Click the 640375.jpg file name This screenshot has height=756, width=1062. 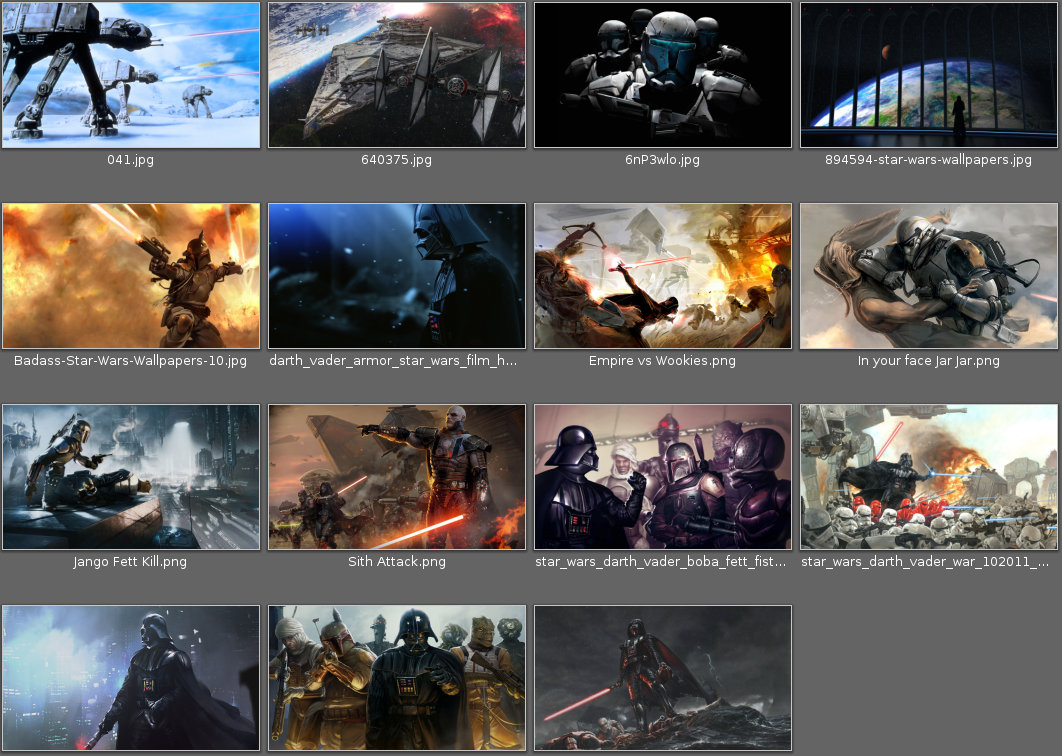[x=396, y=160]
